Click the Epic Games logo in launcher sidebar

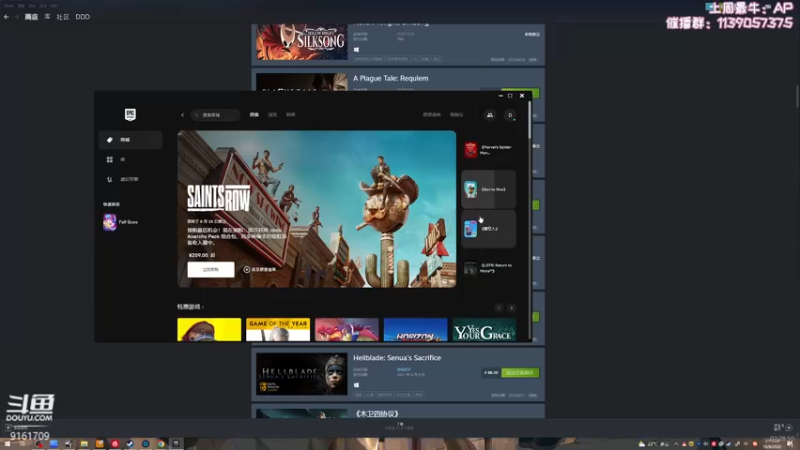(130, 114)
